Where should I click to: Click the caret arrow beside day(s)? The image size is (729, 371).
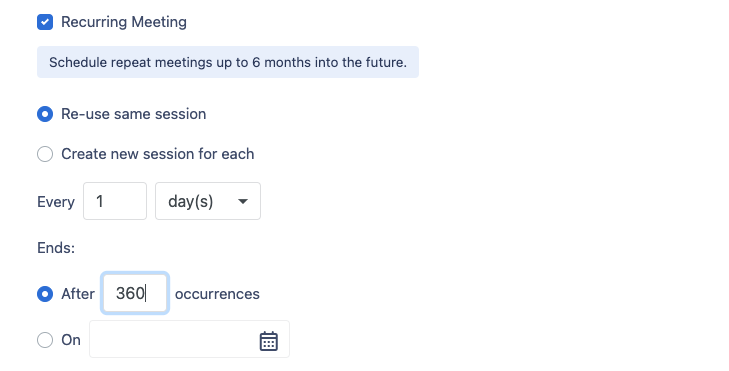(243, 201)
